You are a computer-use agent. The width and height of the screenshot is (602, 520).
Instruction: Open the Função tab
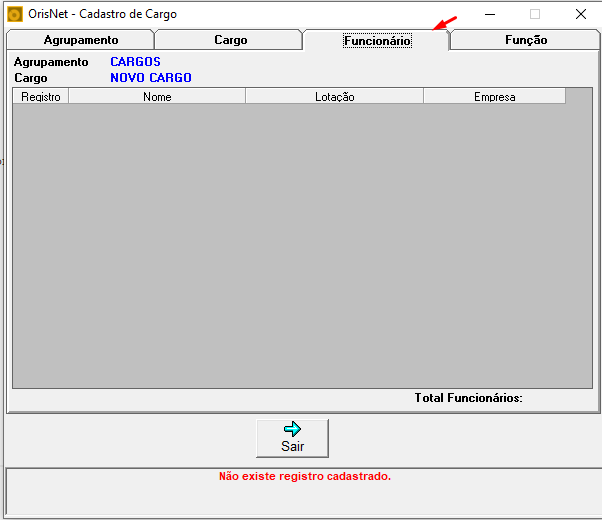(525, 40)
